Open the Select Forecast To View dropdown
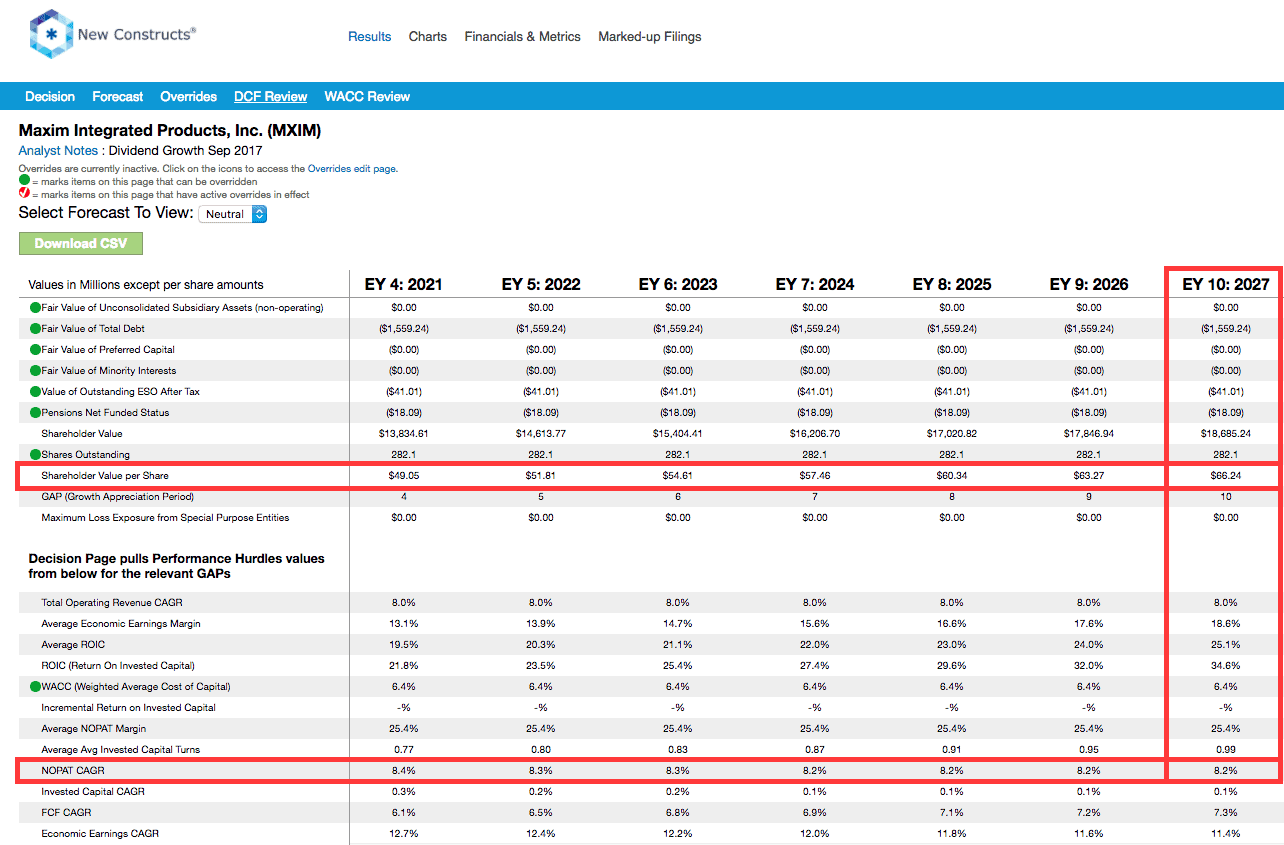 pyautogui.click(x=233, y=214)
